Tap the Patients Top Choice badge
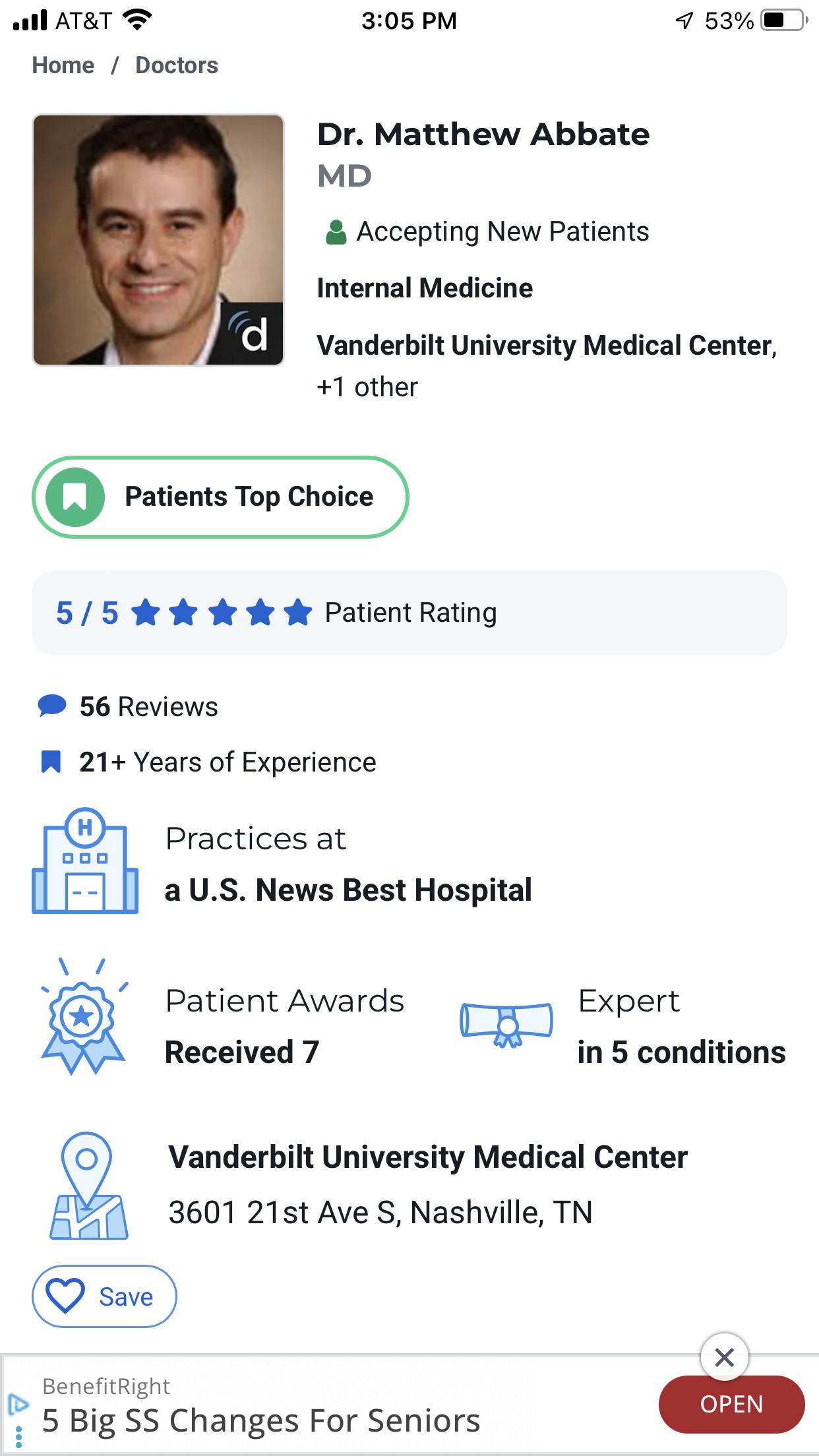Image resolution: width=819 pixels, height=1456 pixels. click(220, 497)
